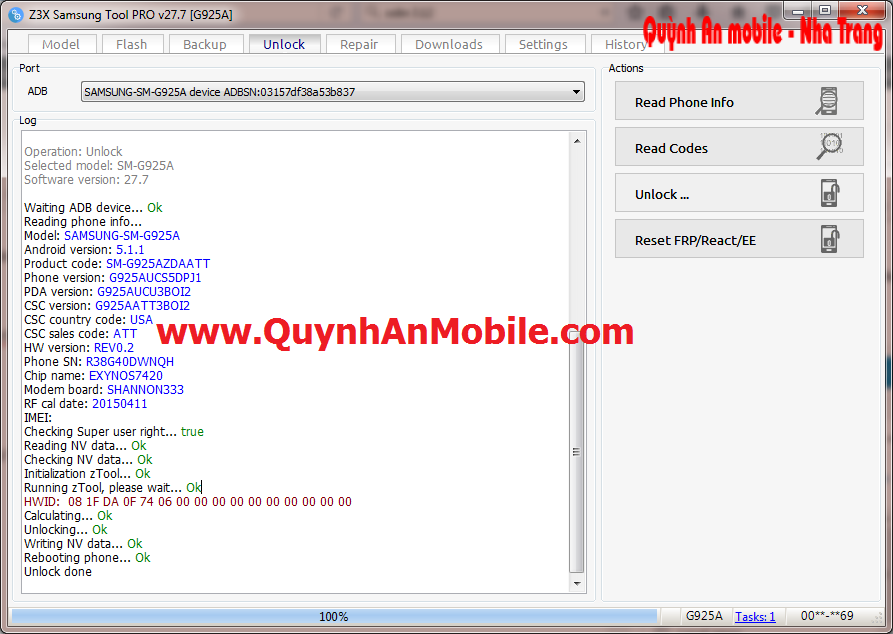The image size is (893, 634).
Task: Open the Tasks: 1 link
Action: click(x=755, y=616)
